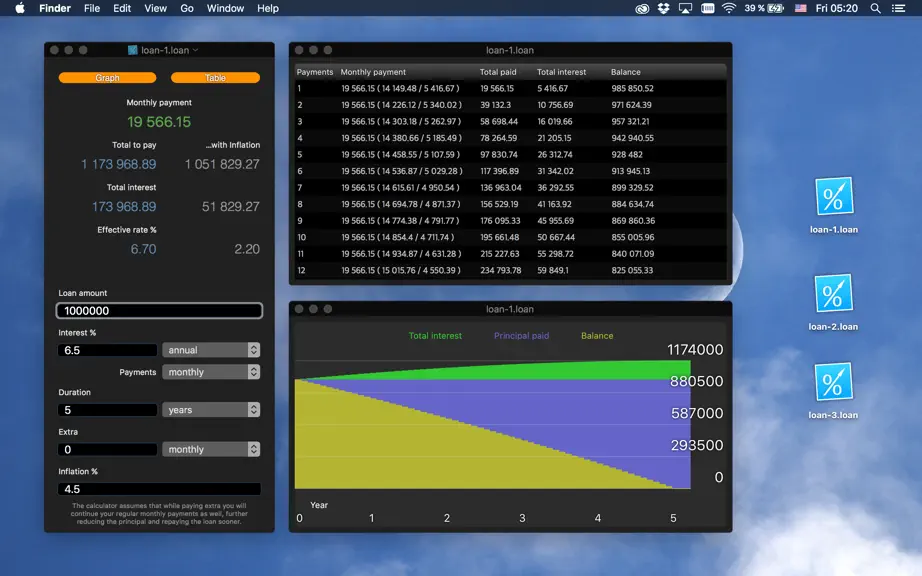Toggle the Table window button
922x576 pixels.
[215, 78]
